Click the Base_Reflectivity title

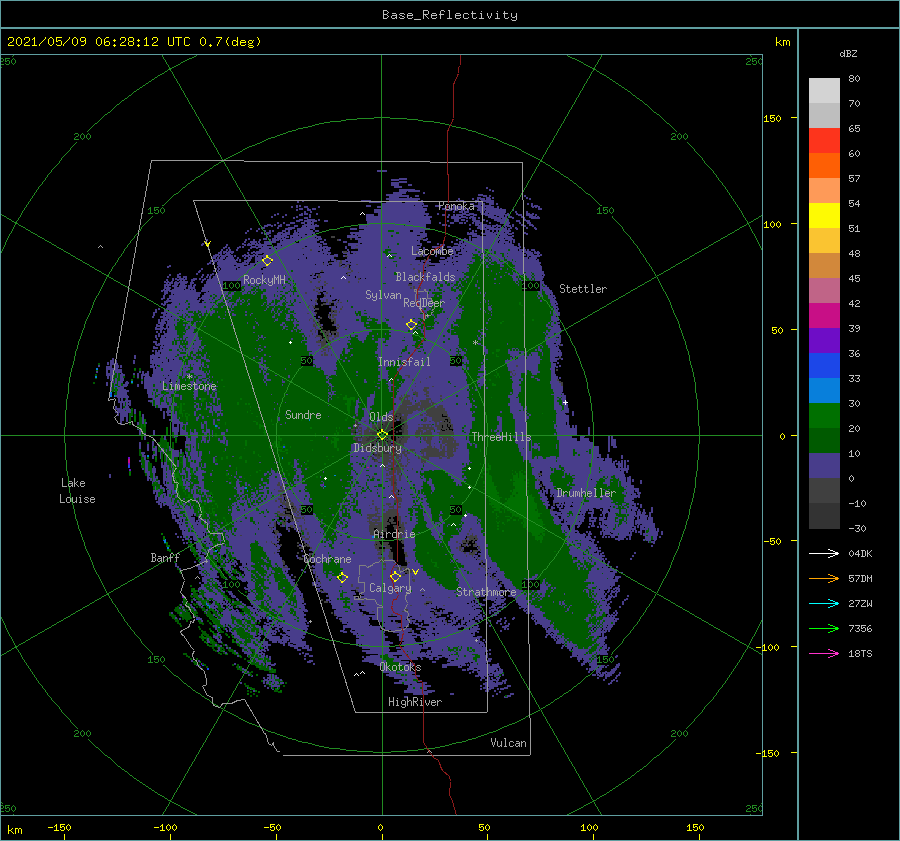tap(450, 15)
